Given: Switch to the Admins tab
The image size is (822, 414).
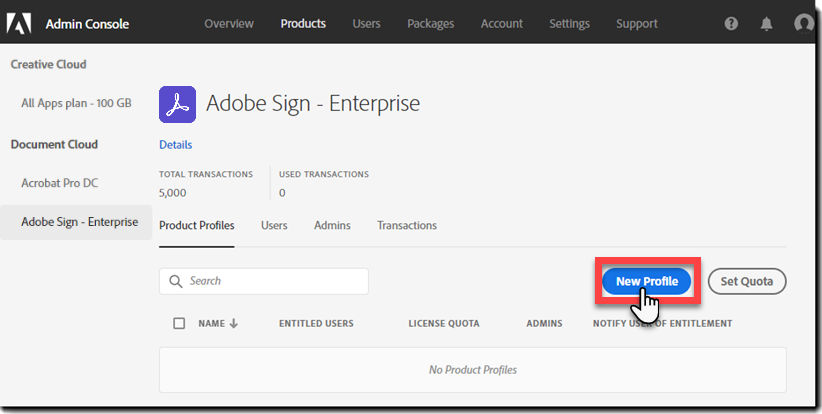Looking at the screenshot, I should tap(332, 225).
